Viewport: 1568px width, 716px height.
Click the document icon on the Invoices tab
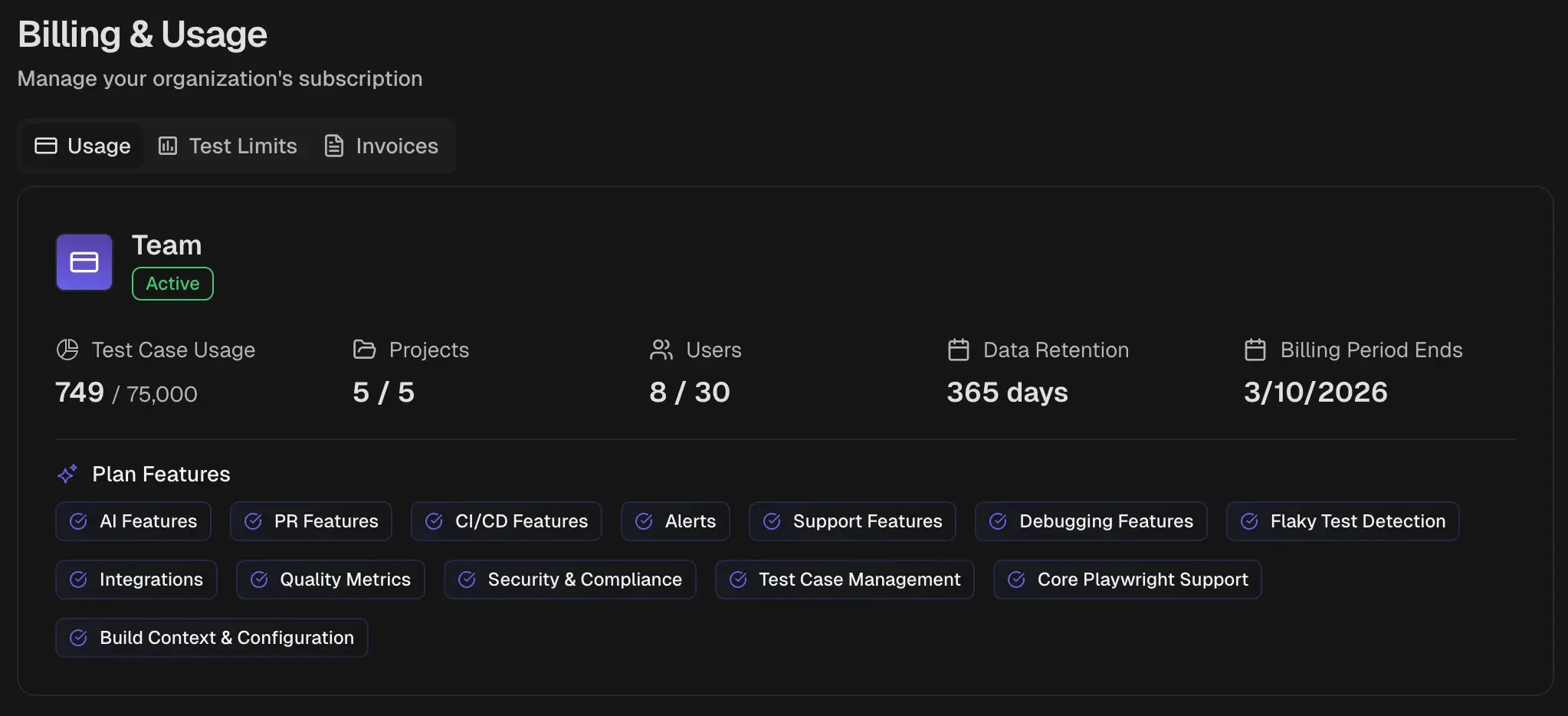(333, 146)
